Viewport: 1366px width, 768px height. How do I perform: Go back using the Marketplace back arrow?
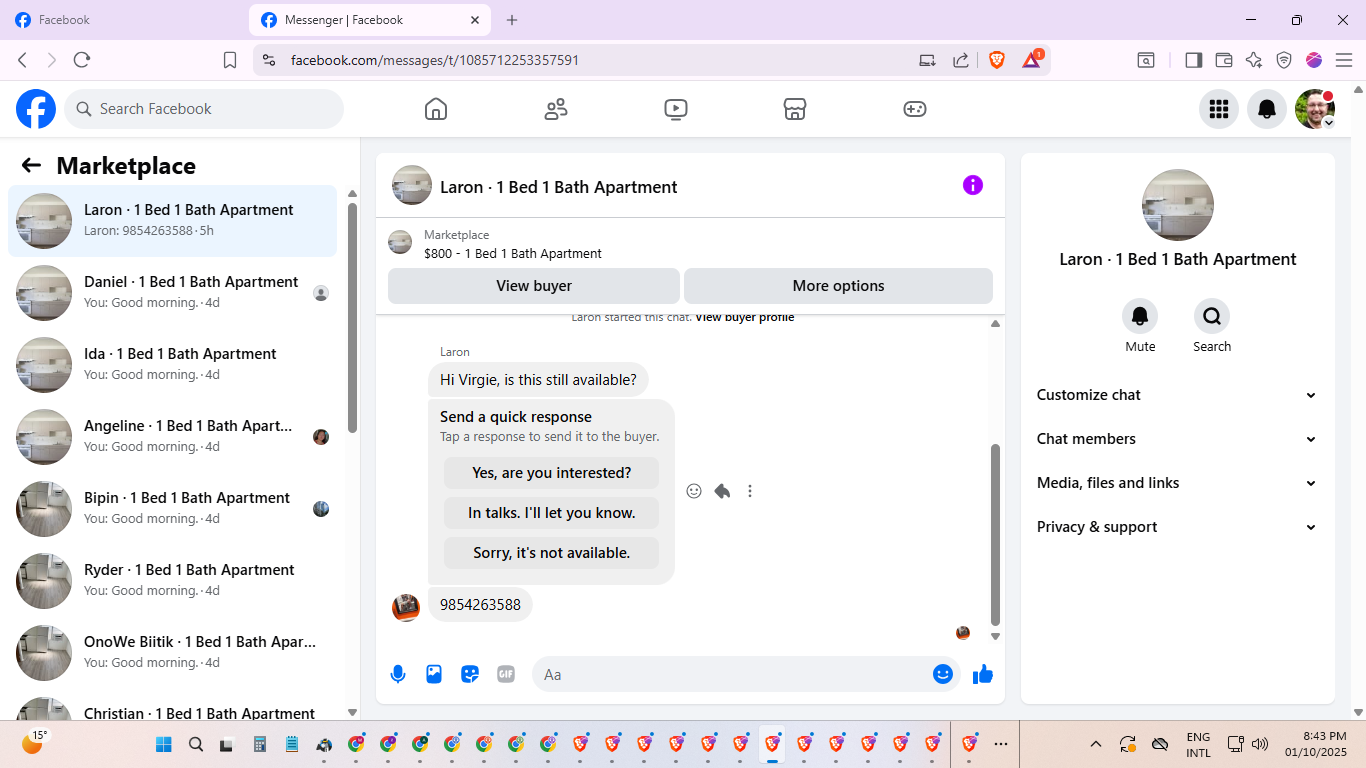pos(31,166)
